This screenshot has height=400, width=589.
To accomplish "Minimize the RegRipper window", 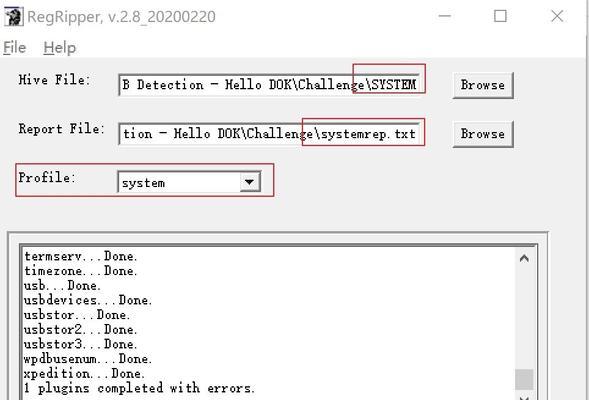I will 444,16.
